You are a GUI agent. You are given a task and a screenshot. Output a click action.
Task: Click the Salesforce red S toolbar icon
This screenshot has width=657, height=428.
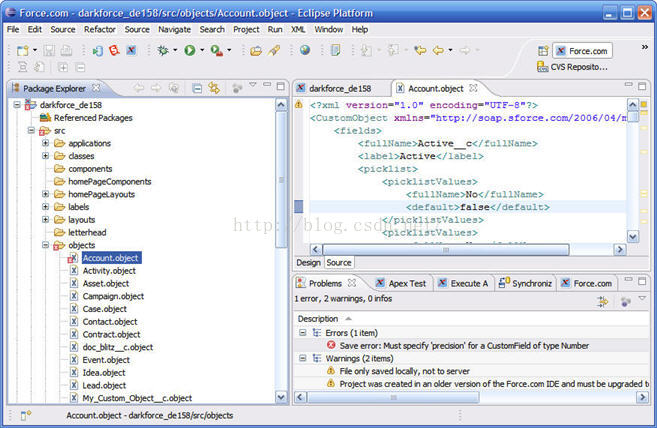[114, 50]
